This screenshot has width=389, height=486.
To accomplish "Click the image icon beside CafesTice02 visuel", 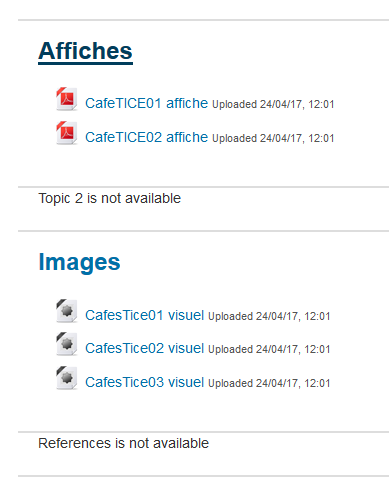I will click(x=67, y=344).
